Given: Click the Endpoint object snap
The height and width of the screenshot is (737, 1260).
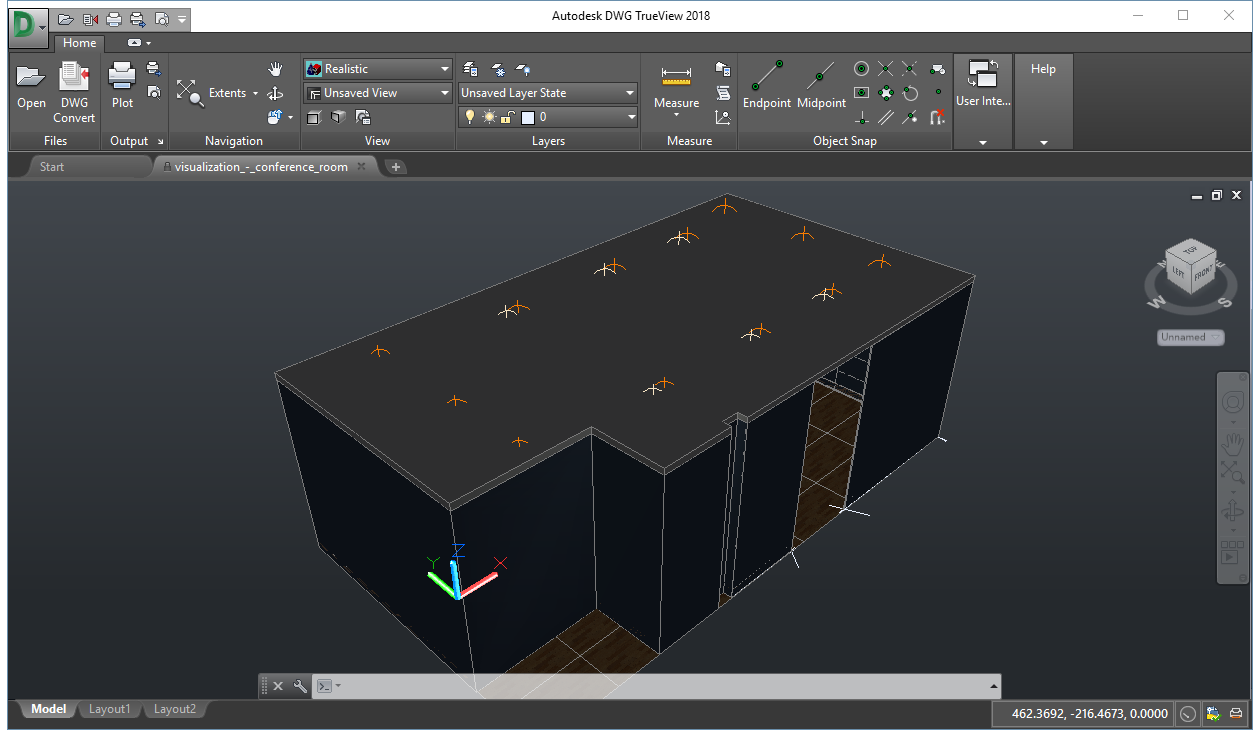Looking at the screenshot, I should click(767, 85).
